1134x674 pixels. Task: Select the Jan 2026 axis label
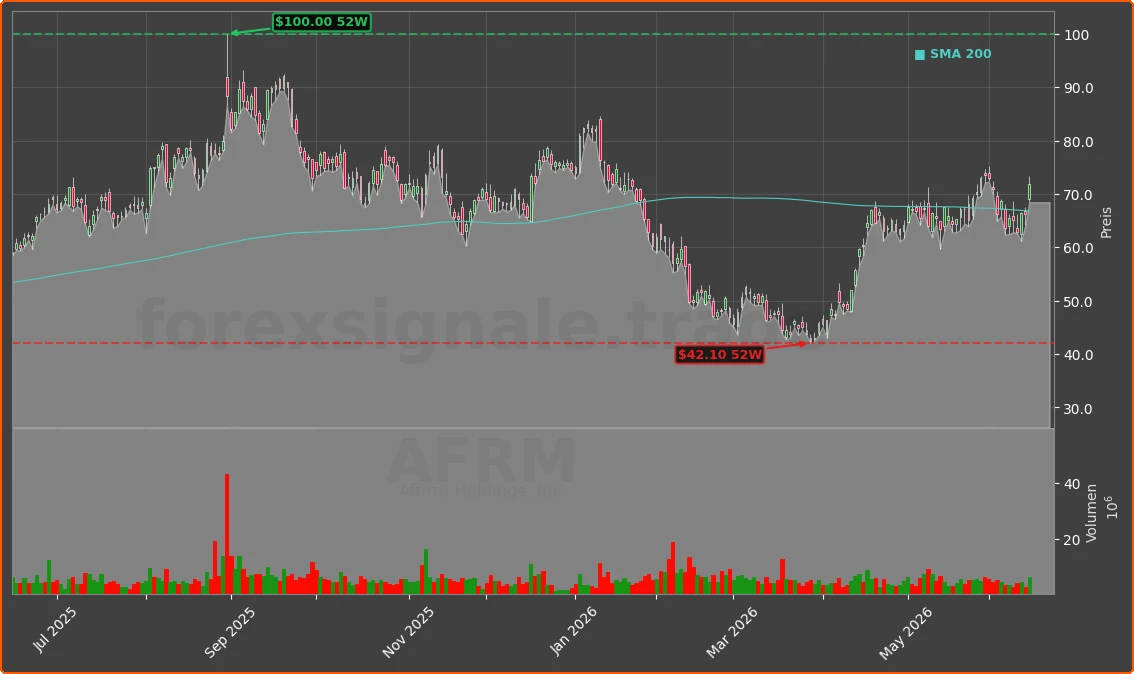(x=573, y=631)
